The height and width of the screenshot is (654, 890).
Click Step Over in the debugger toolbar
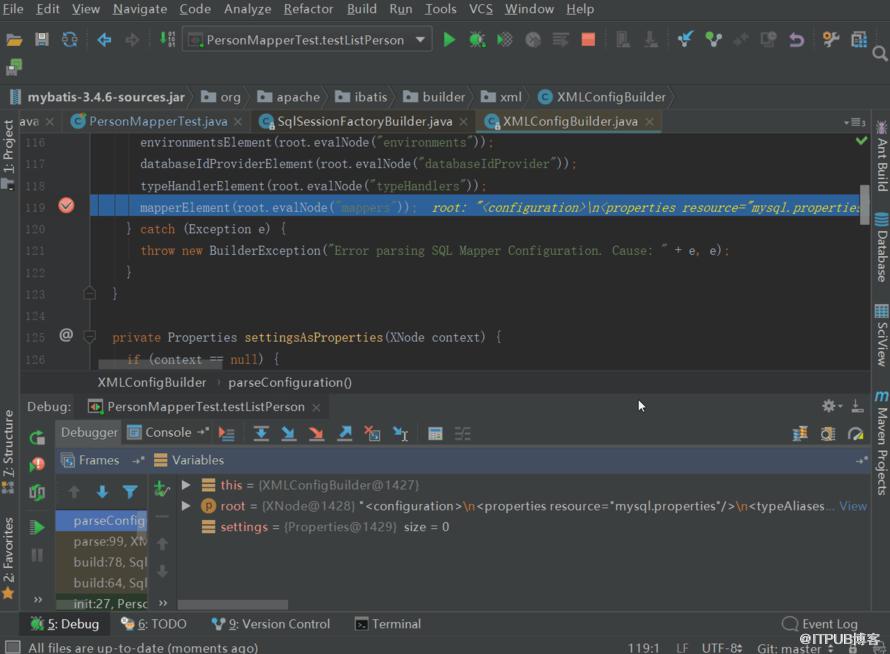[261, 434]
